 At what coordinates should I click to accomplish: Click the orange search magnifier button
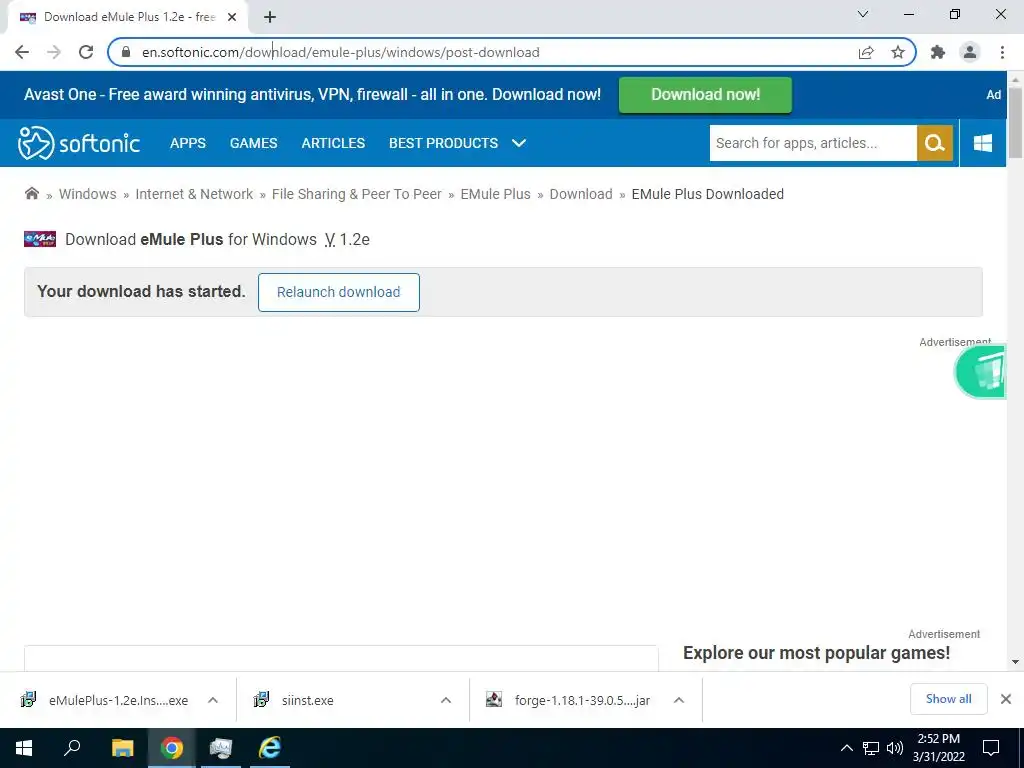[935, 143]
